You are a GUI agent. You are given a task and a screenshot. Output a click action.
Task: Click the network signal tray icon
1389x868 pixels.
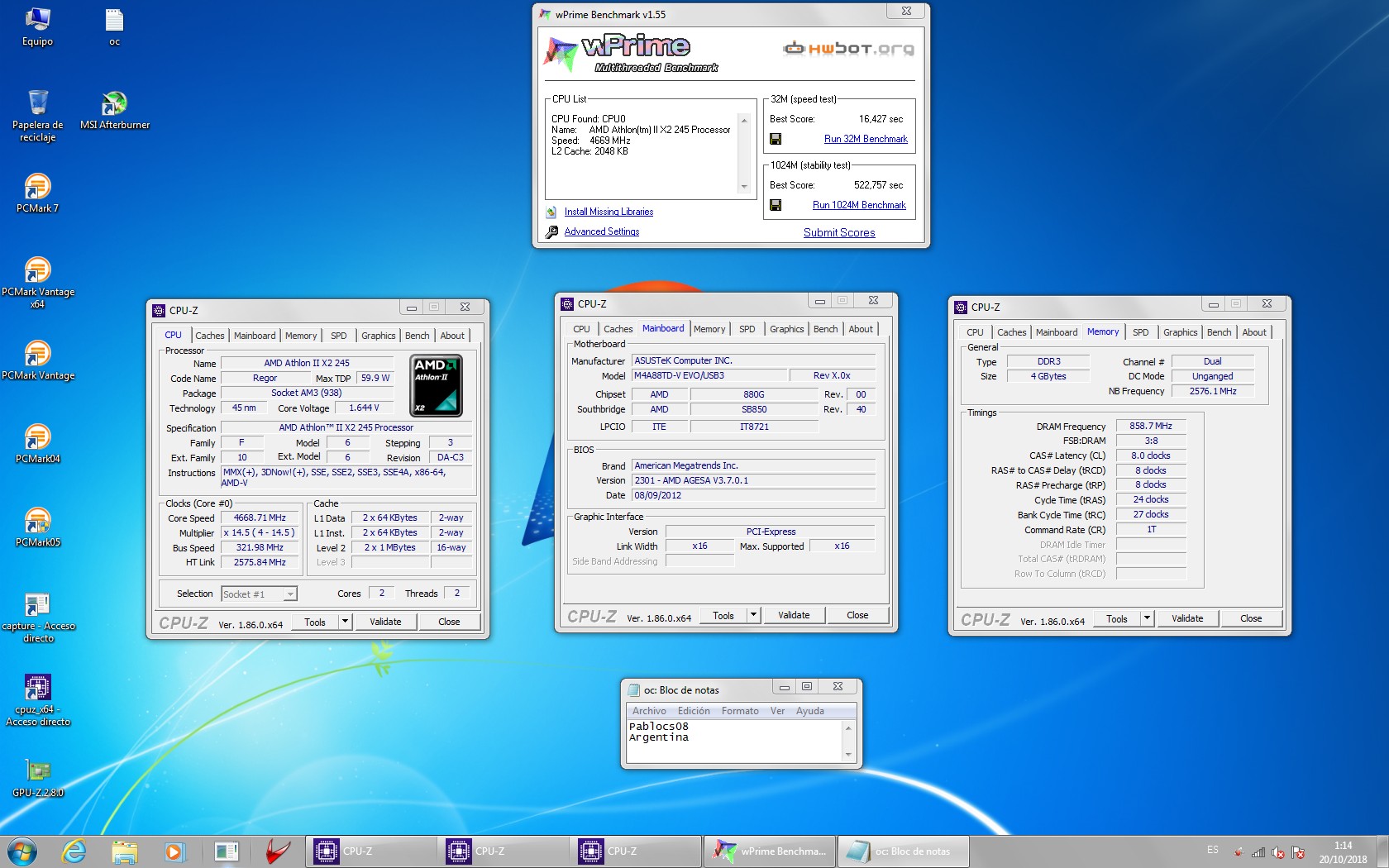click(1258, 852)
